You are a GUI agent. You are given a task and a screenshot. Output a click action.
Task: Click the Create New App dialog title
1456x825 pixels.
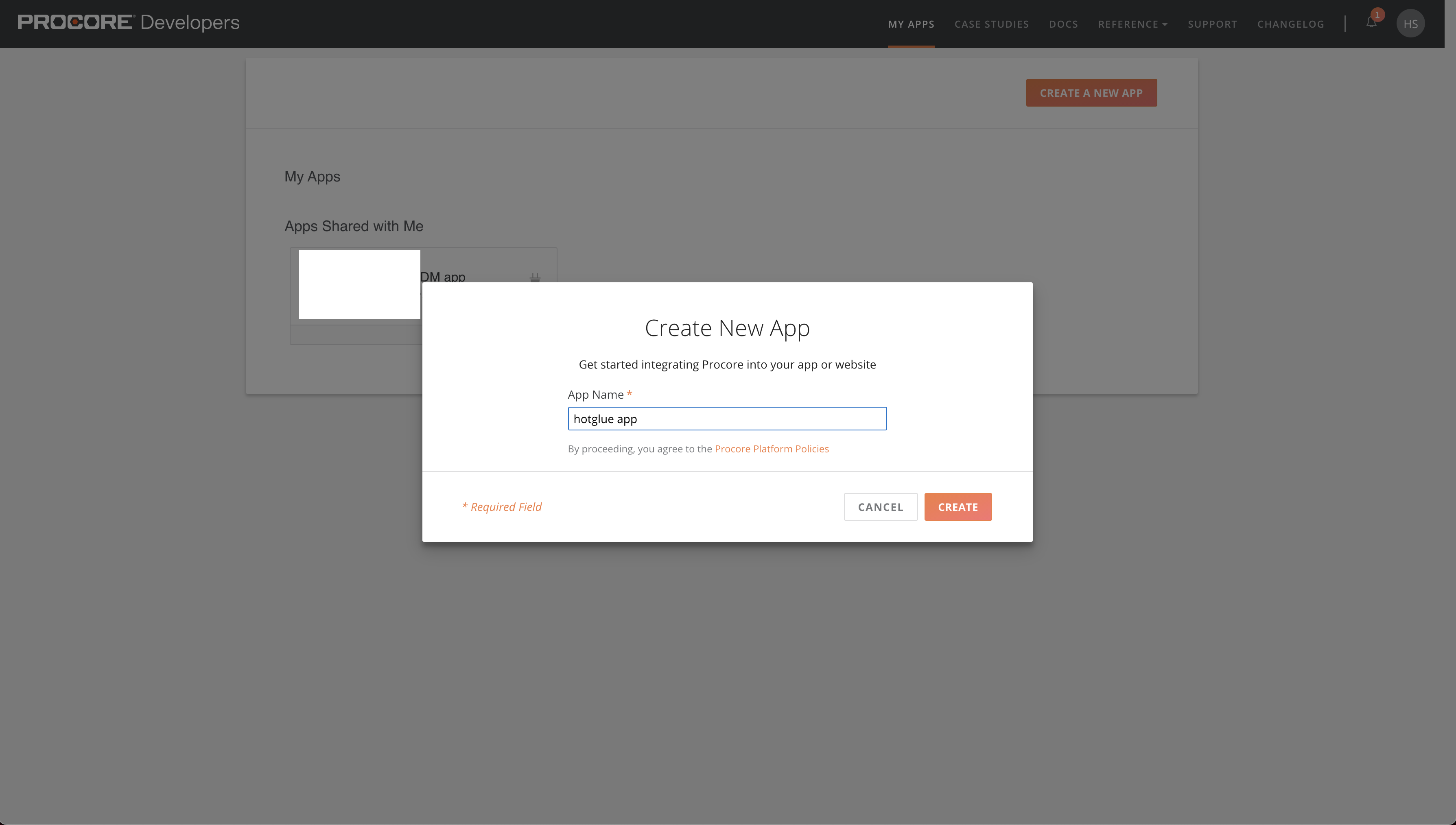pyautogui.click(x=727, y=328)
